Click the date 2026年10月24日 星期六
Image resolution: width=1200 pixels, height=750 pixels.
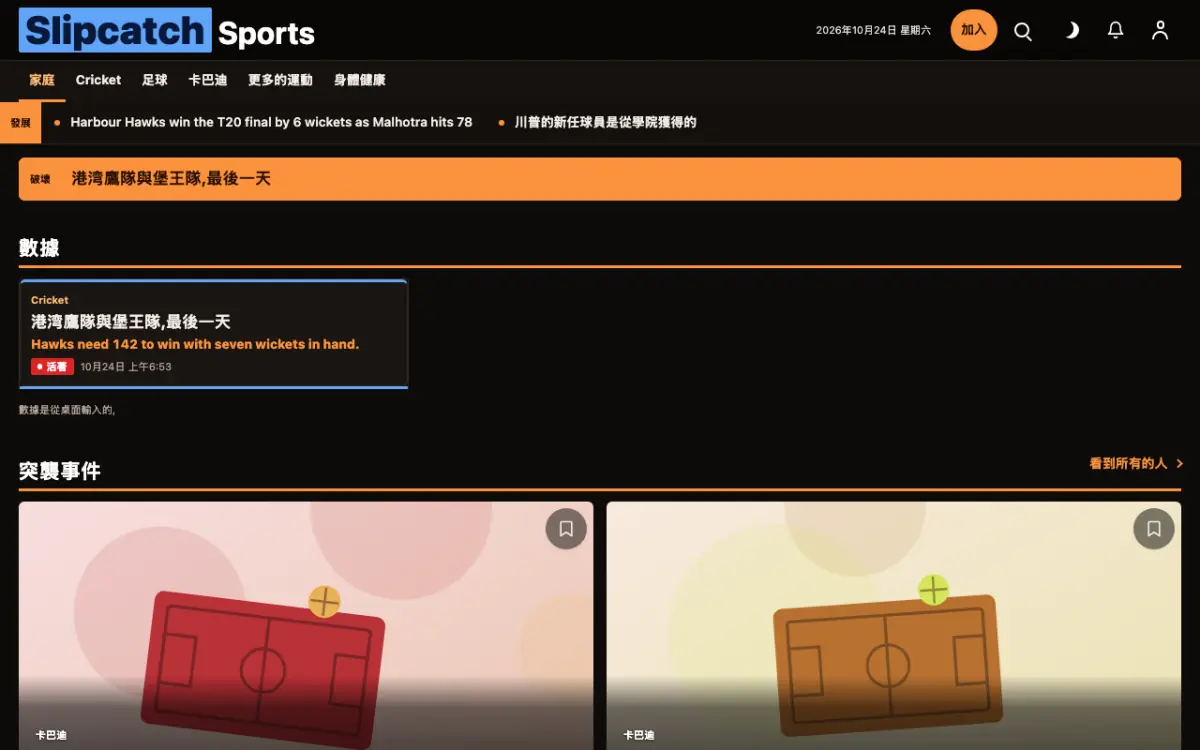[x=873, y=31]
